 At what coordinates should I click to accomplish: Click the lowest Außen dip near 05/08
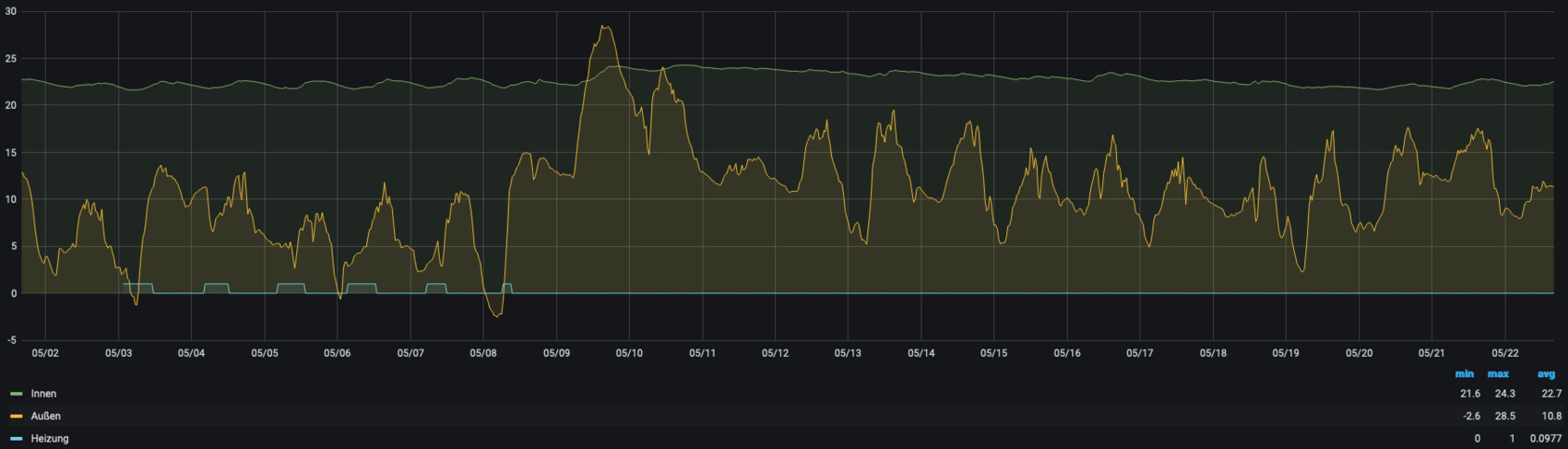pyautogui.click(x=496, y=316)
